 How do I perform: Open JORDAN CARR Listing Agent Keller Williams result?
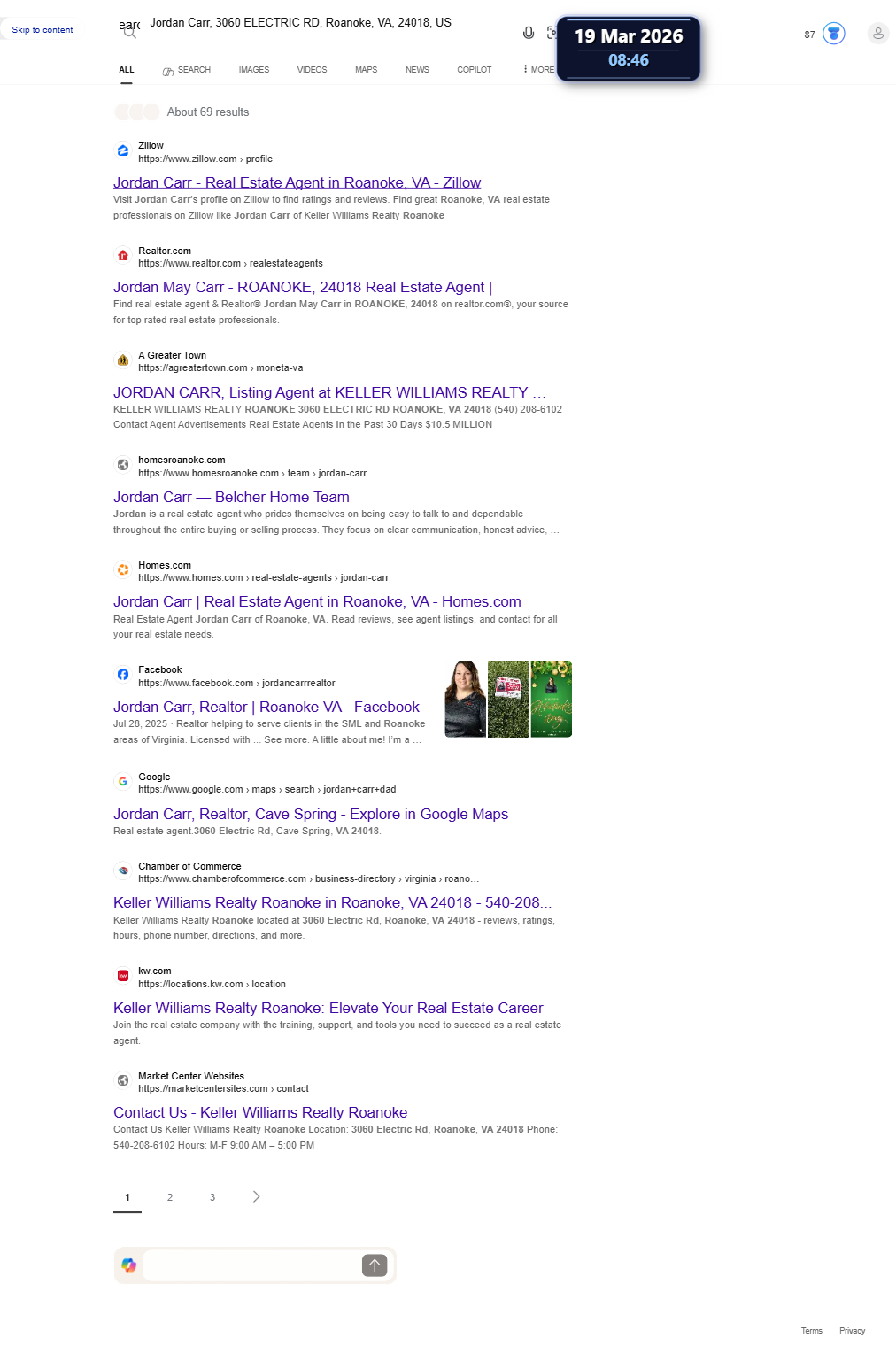[x=329, y=392]
